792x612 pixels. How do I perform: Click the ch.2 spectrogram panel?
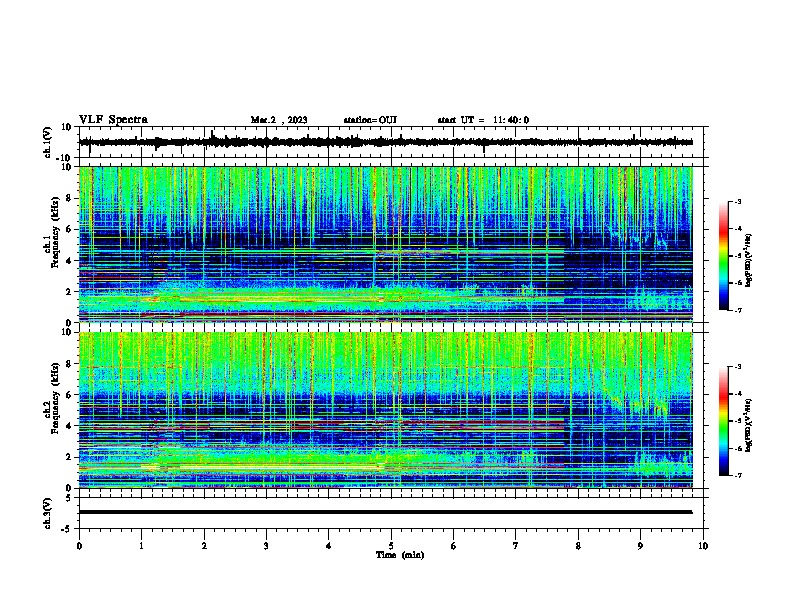[x=386, y=410]
